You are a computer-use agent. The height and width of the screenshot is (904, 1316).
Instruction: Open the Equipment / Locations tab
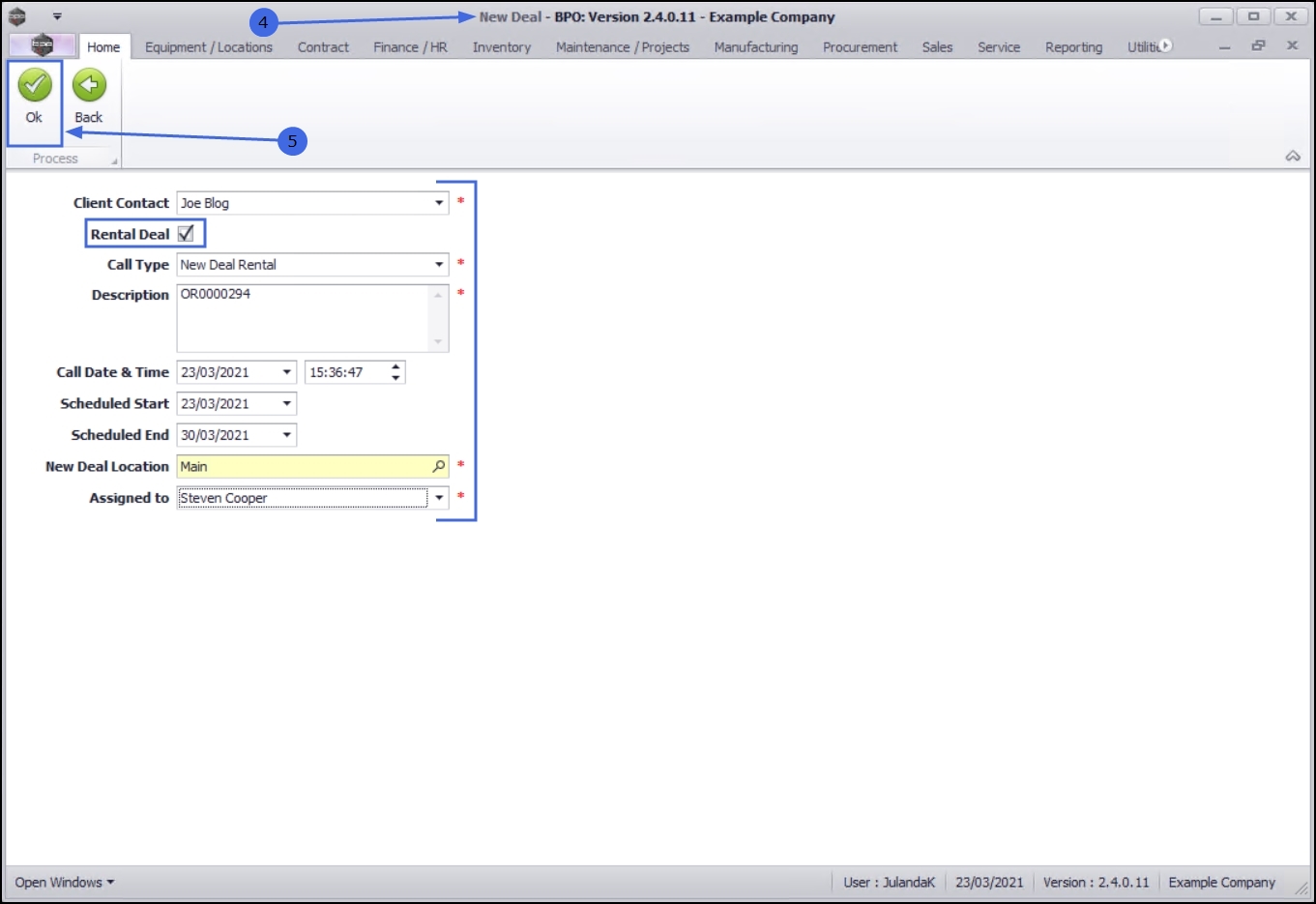209,46
